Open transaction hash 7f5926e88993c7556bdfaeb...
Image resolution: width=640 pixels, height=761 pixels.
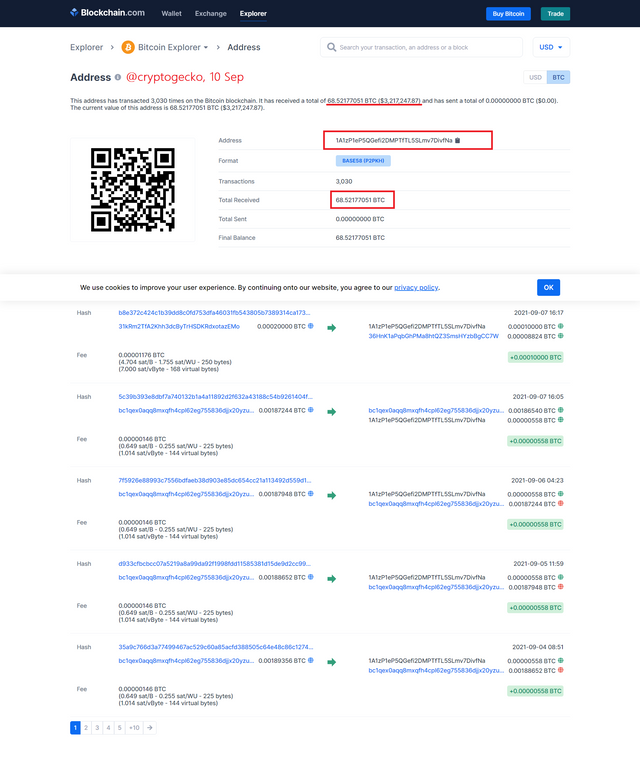coord(215,480)
